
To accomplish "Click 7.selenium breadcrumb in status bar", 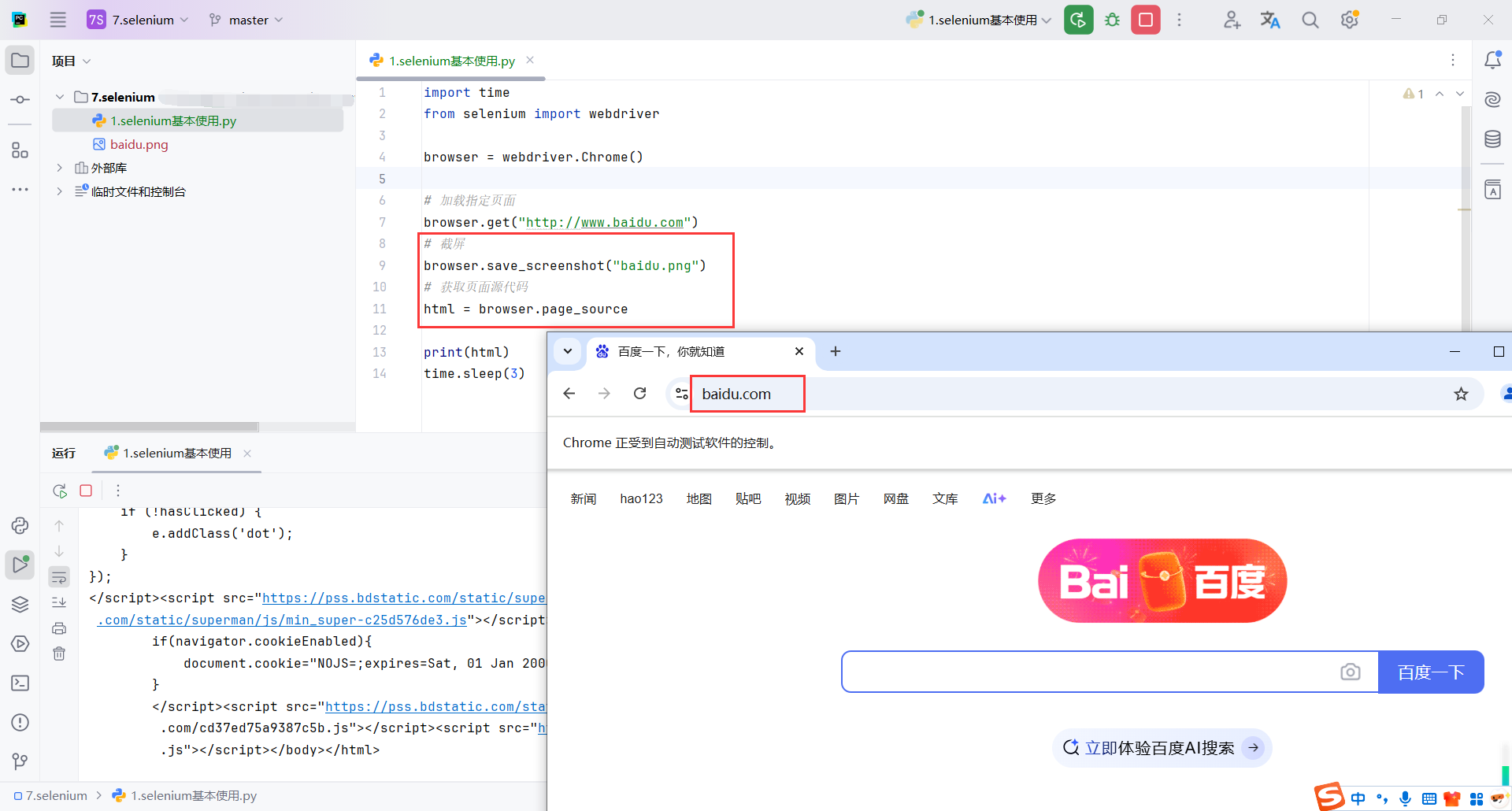I will [50, 795].
